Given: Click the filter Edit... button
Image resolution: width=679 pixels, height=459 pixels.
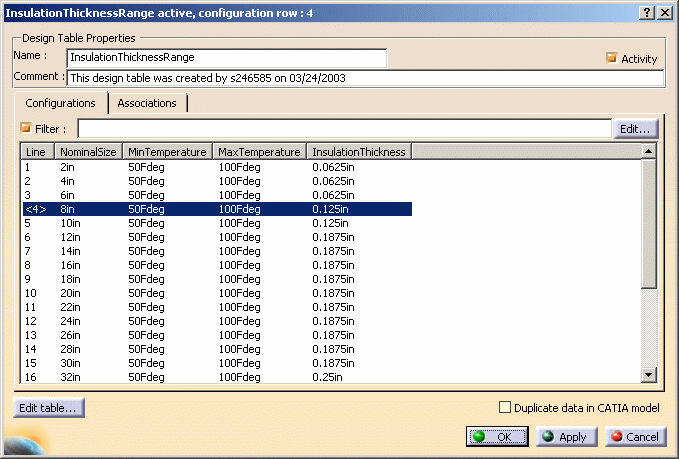Looking at the screenshot, I should click(x=635, y=129).
